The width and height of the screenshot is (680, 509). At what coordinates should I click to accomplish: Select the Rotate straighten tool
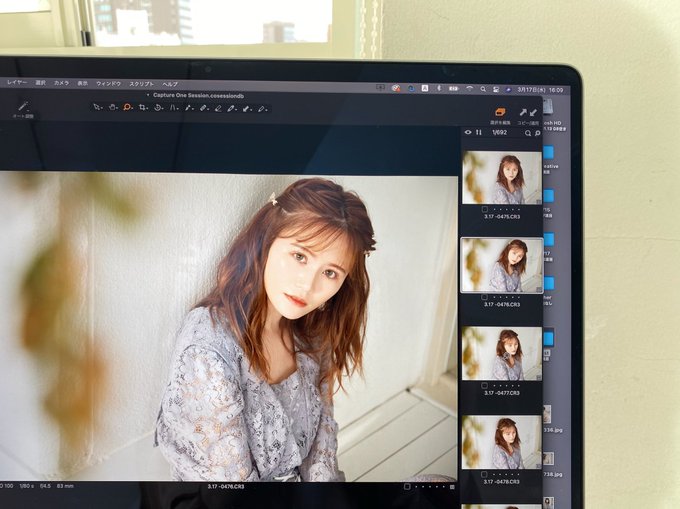pyautogui.click(x=158, y=108)
